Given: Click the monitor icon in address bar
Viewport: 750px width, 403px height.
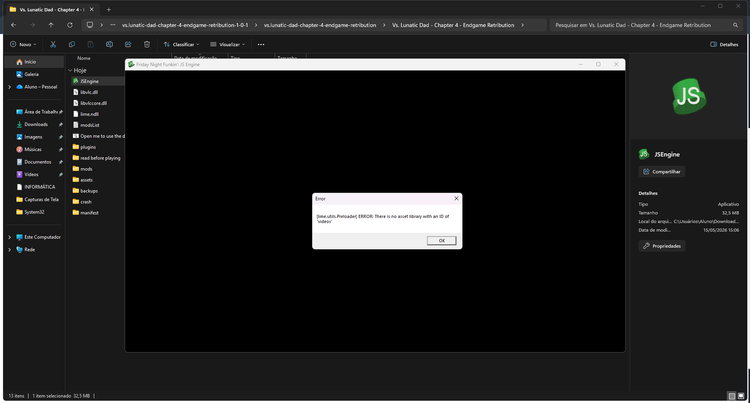Looking at the screenshot, I should click(x=90, y=25).
